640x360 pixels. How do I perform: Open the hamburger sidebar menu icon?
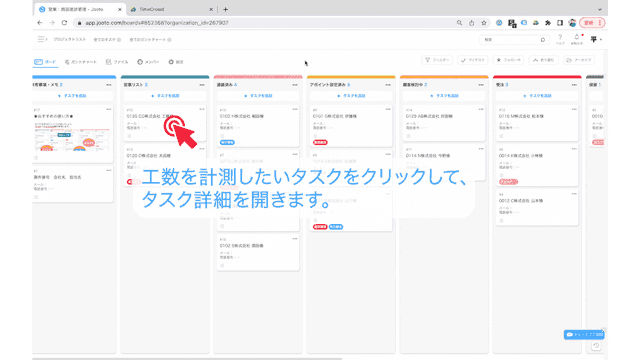coord(42,39)
